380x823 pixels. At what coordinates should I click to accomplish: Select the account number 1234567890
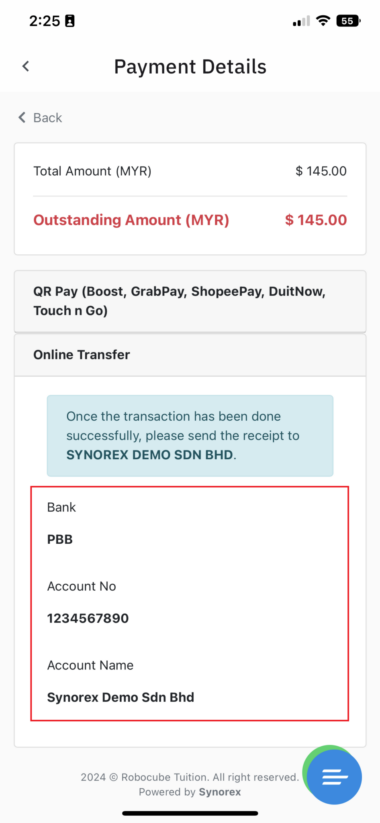click(x=88, y=618)
